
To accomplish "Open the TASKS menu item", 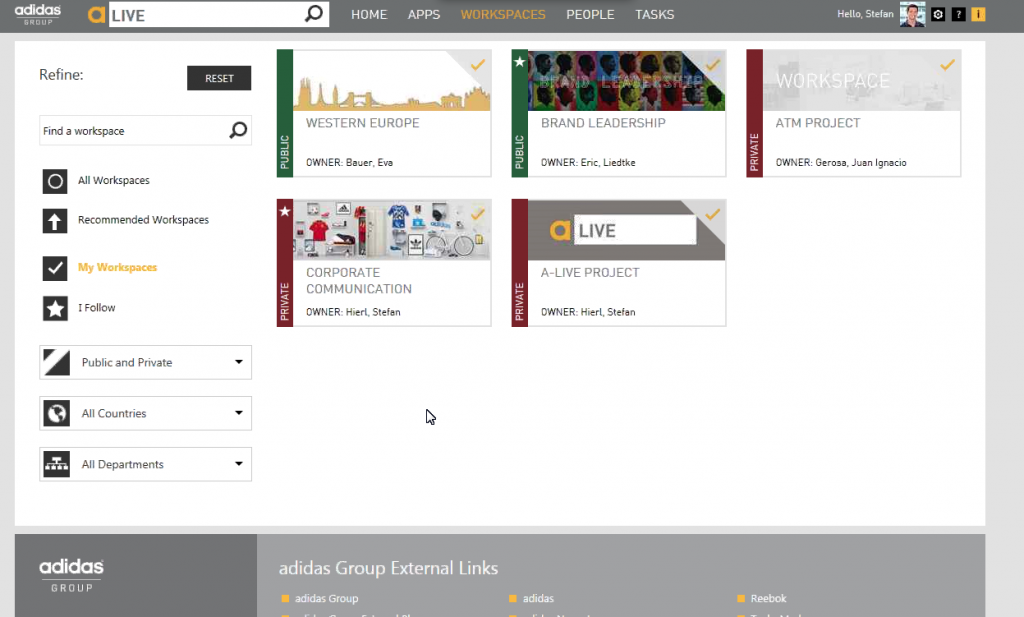I will click(654, 15).
